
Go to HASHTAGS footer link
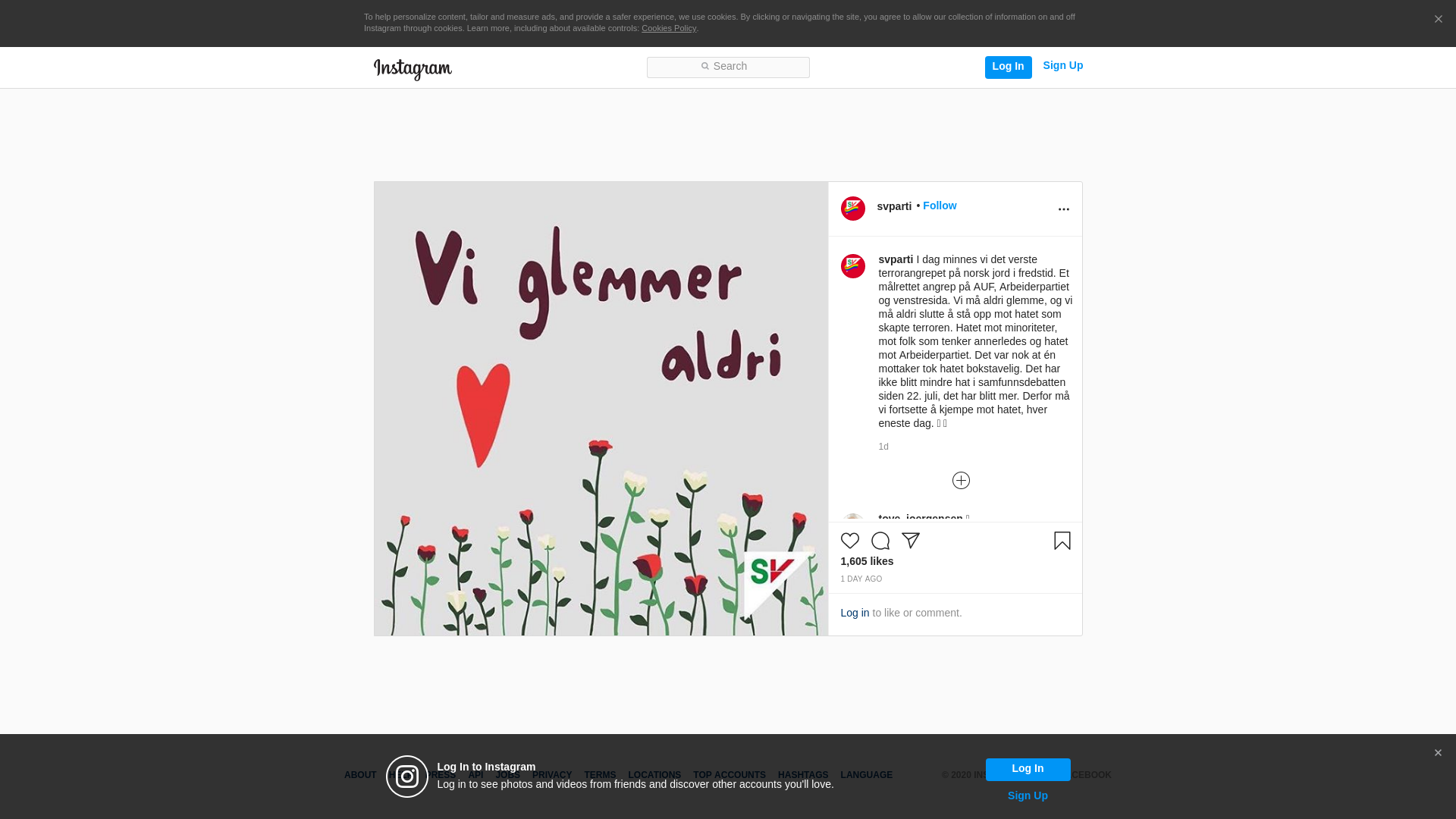pyautogui.click(x=802, y=775)
